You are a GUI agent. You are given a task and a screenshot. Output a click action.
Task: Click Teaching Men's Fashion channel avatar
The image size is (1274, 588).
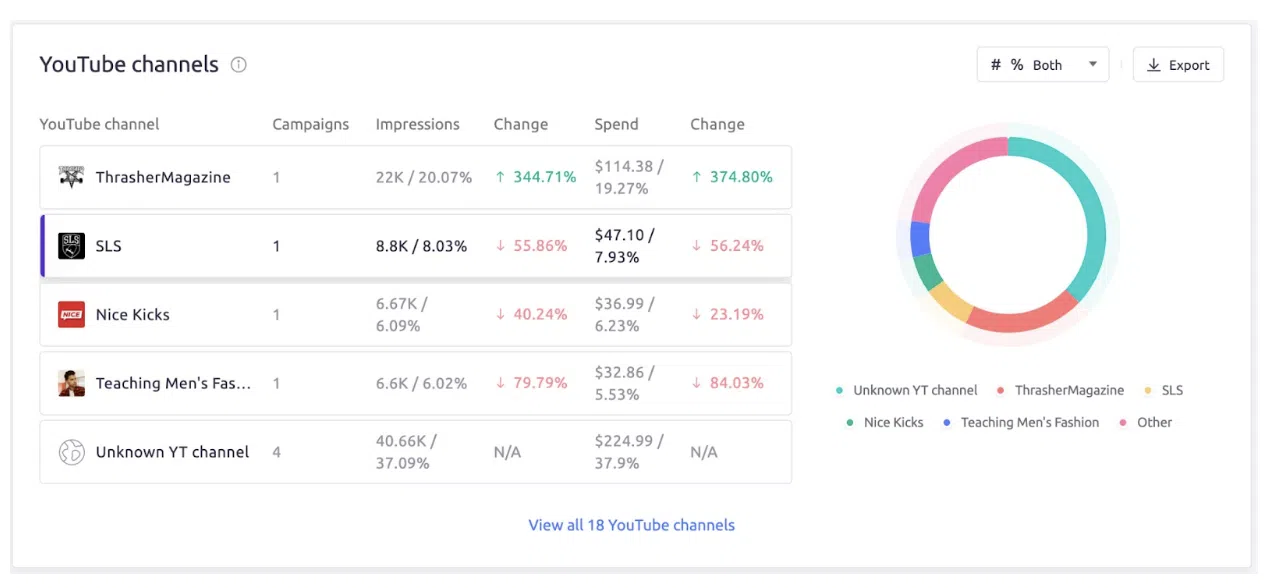click(71, 383)
